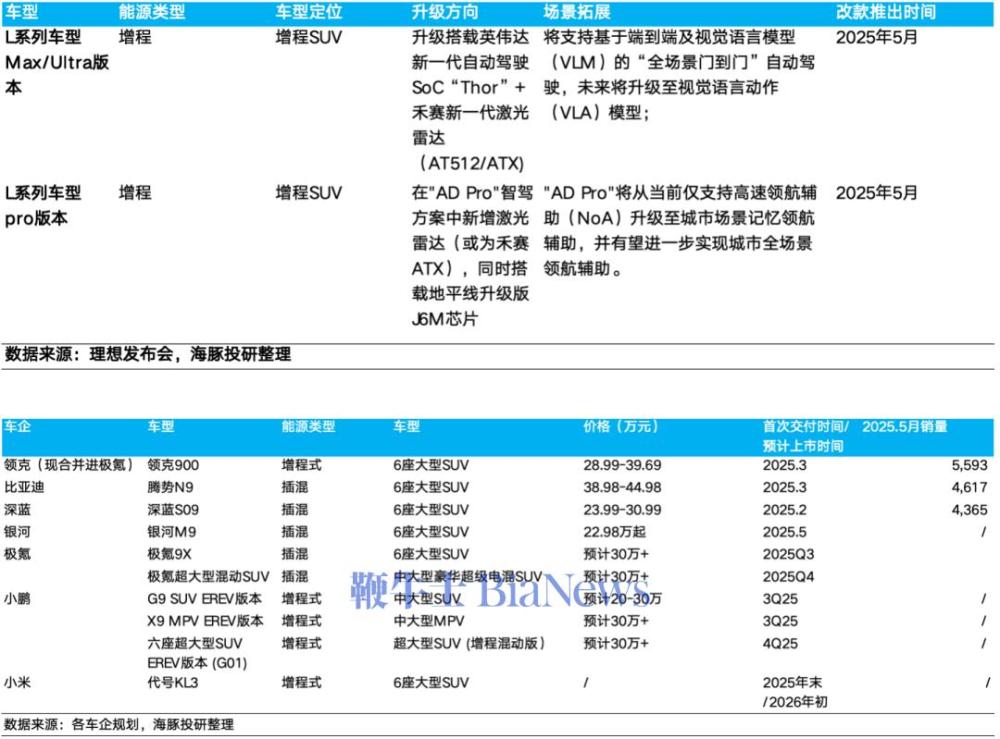The image size is (1000, 739).
Task: Click 超大型SUV（增程混动版） type cell
Action: pyautogui.click(x=469, y=643)
